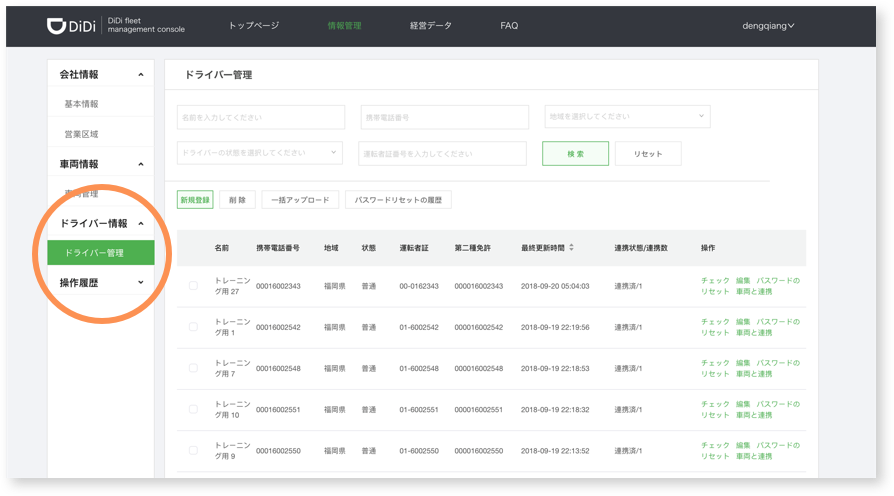Click second license 000016002551
Viewport: 894px width, 496px height.
pos(479,409)
